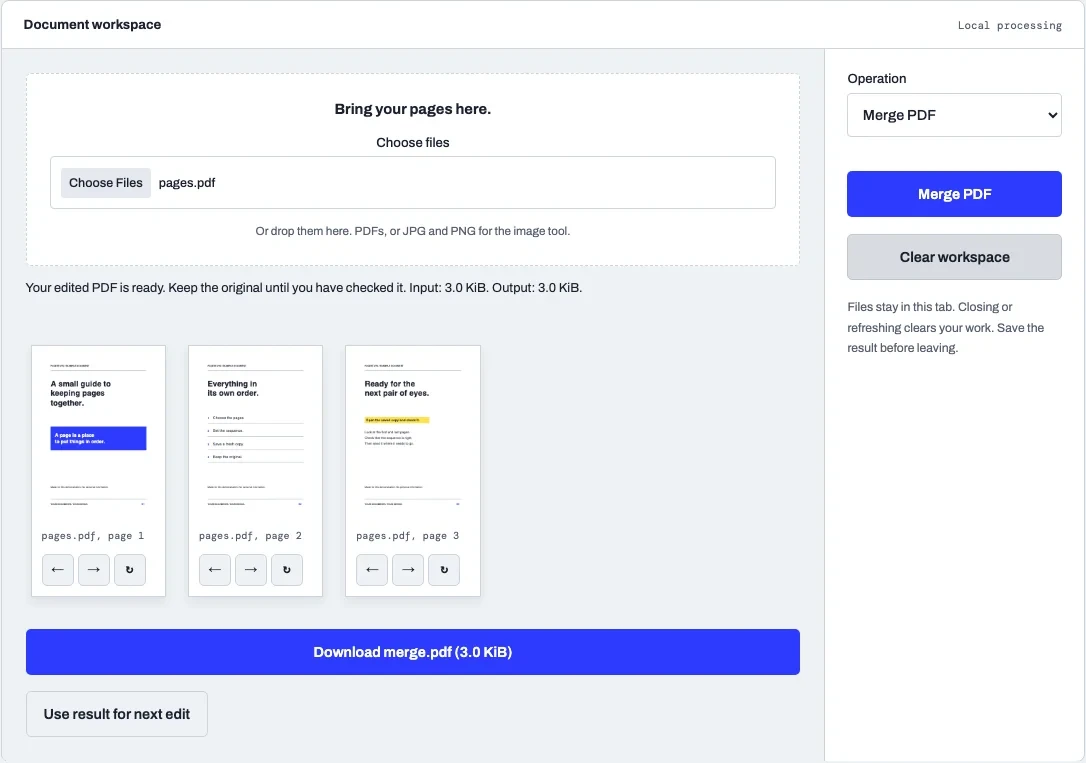Rotate pages.pdf page 2
1086x763 pixels.
coord(287,570)
